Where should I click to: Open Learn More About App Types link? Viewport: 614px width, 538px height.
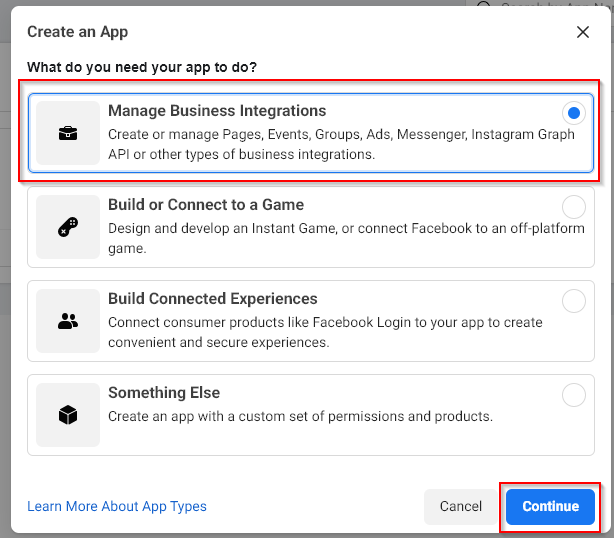pyautogui.click(x=117, y=507)
